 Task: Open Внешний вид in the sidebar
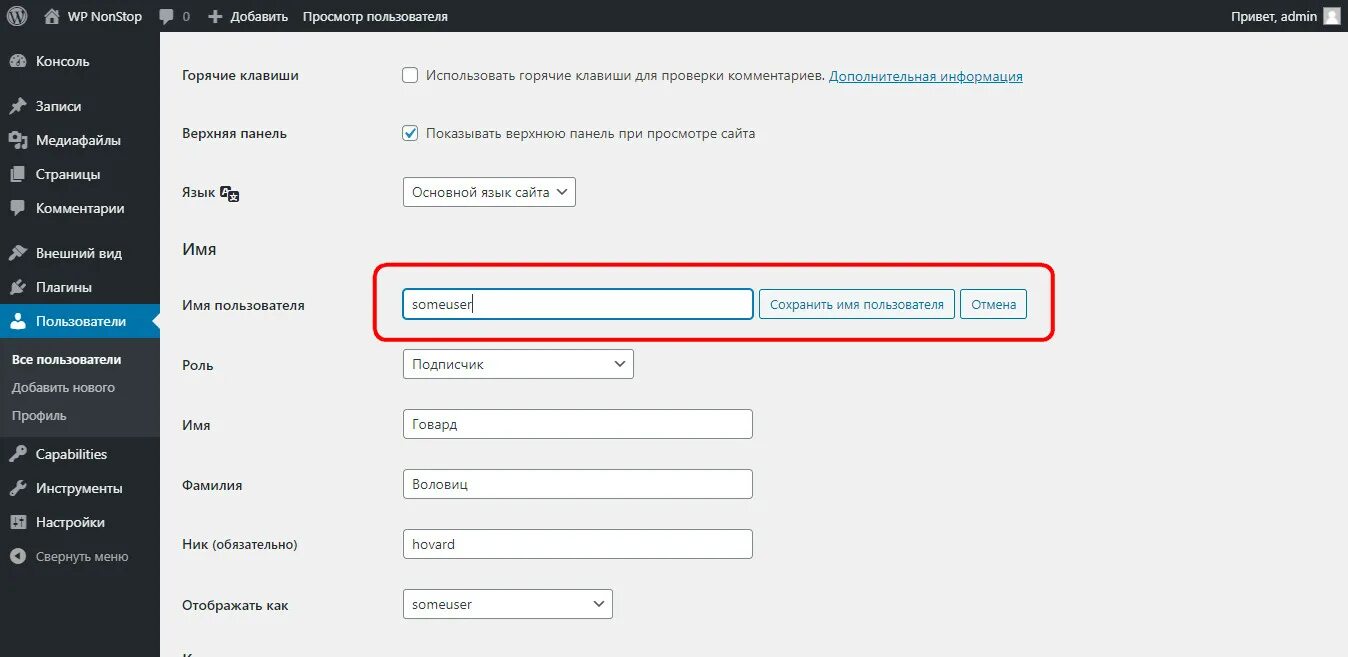(80, 253)
